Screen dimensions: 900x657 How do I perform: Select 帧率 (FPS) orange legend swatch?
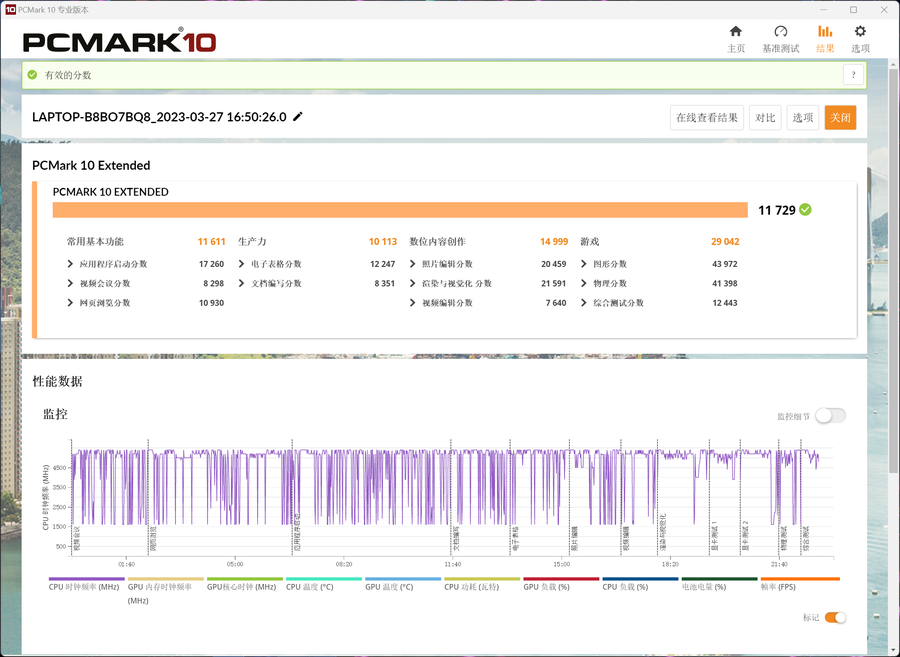[x=800, y=579]
